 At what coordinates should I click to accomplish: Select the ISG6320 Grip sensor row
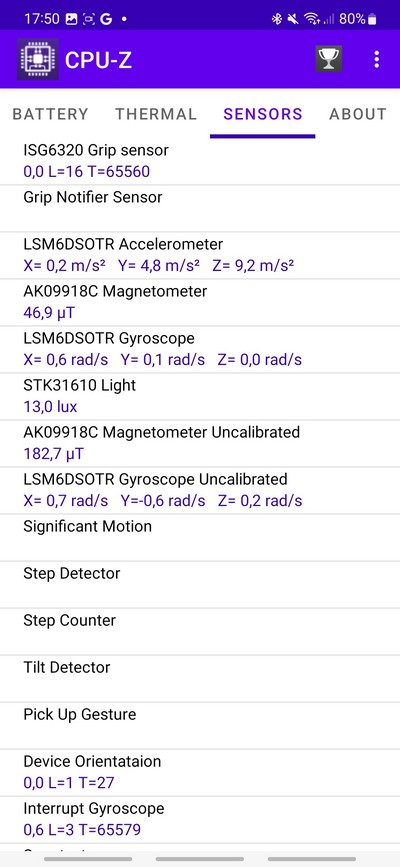200,161
